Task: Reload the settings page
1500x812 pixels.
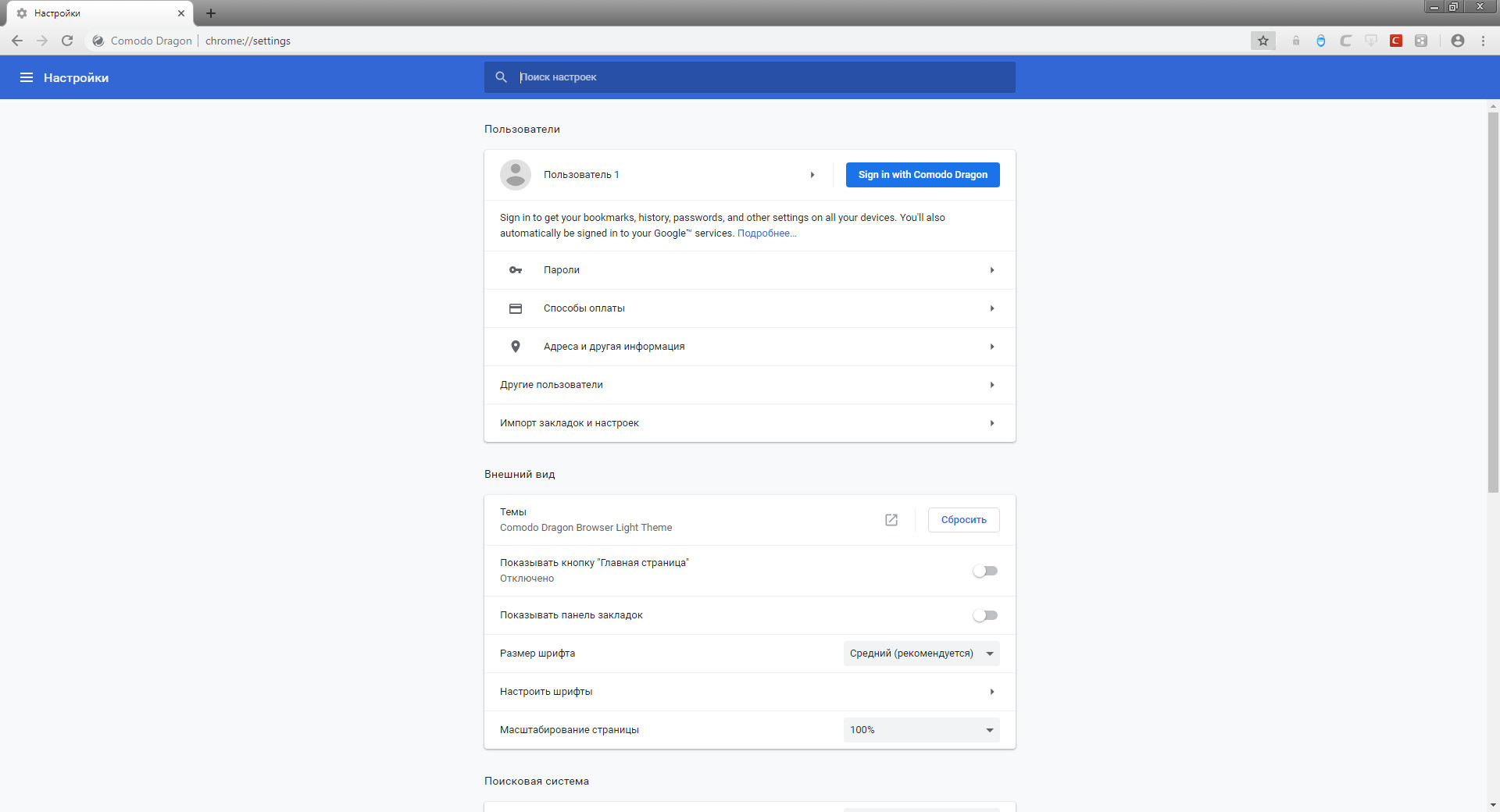Action: click(67, 41)
